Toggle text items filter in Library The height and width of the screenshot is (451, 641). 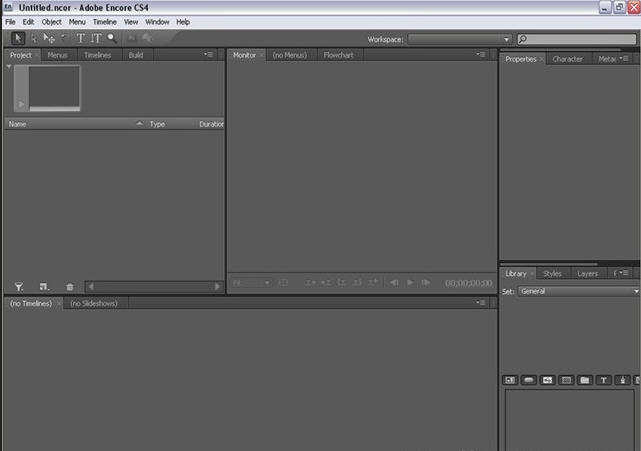[604, 380]
